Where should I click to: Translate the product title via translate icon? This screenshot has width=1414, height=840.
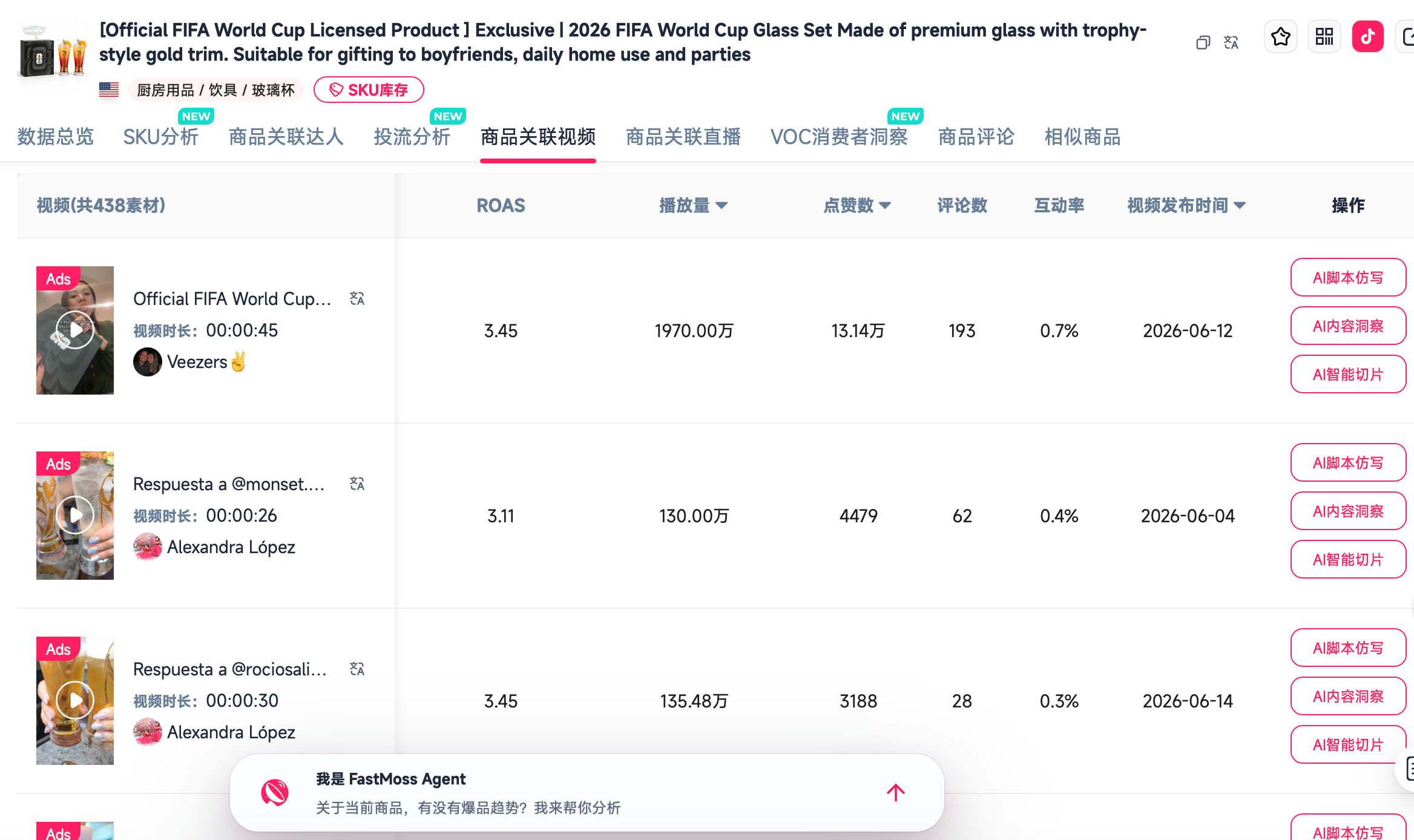pos(1231,42)
